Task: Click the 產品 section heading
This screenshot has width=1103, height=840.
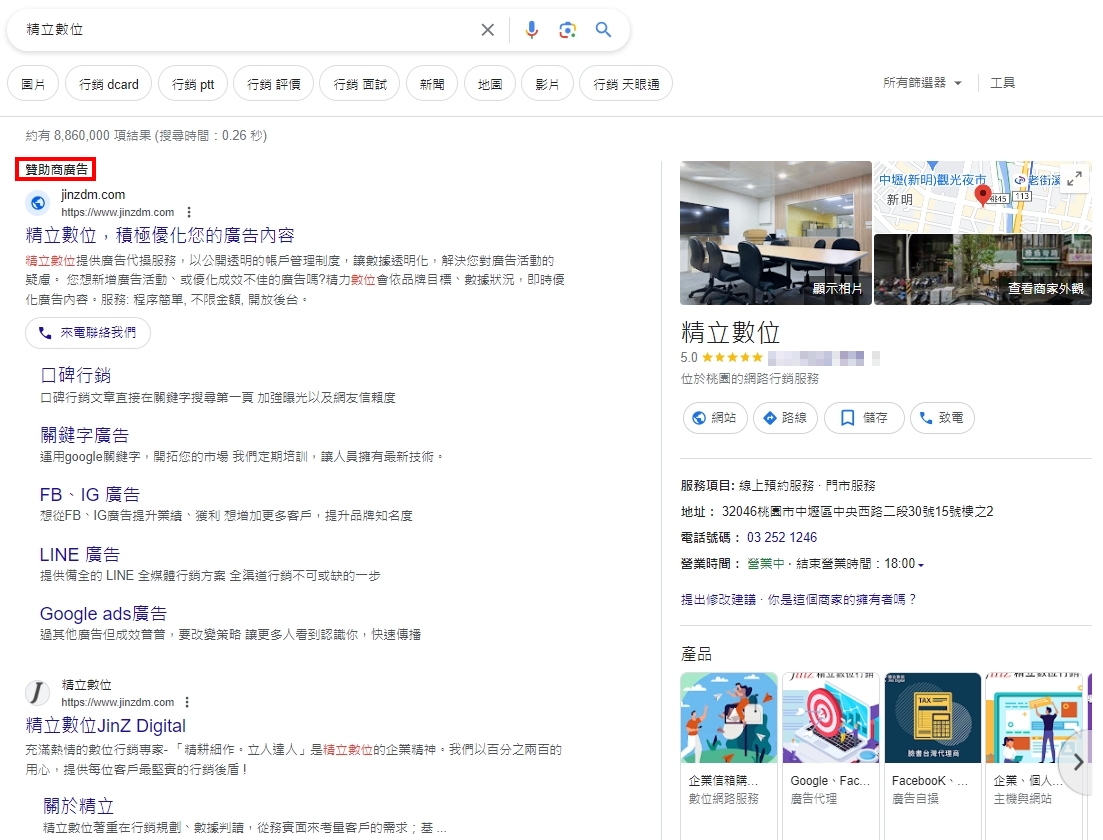Action: pos(696,654)
